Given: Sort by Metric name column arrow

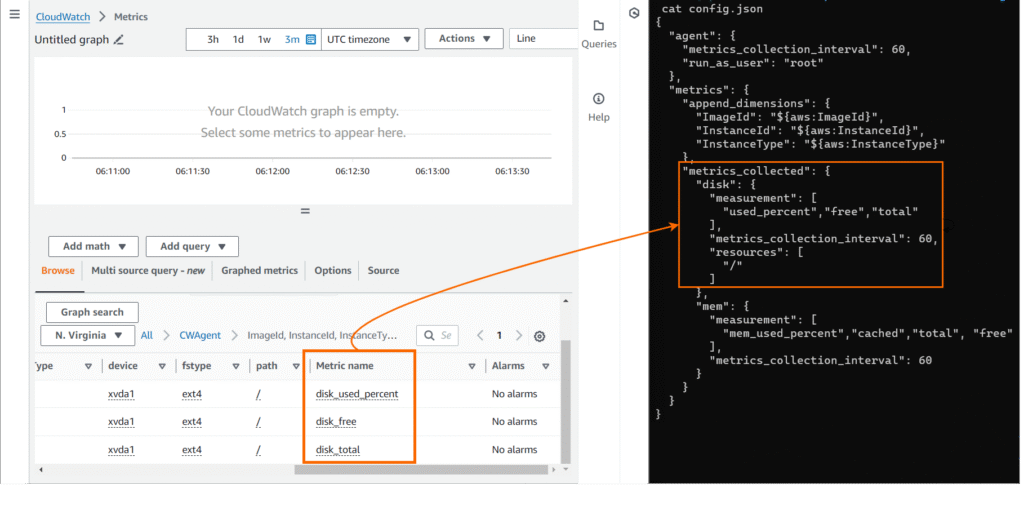Looking at the screenshot, I should point(472,366).
